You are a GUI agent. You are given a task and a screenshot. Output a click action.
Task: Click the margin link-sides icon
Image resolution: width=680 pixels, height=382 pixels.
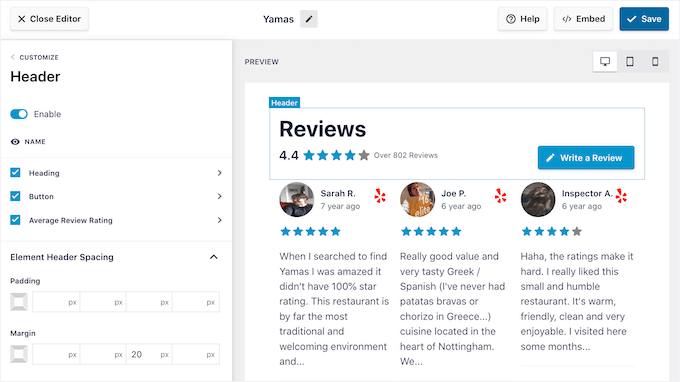pyautogui.click(x=19, y=354)
